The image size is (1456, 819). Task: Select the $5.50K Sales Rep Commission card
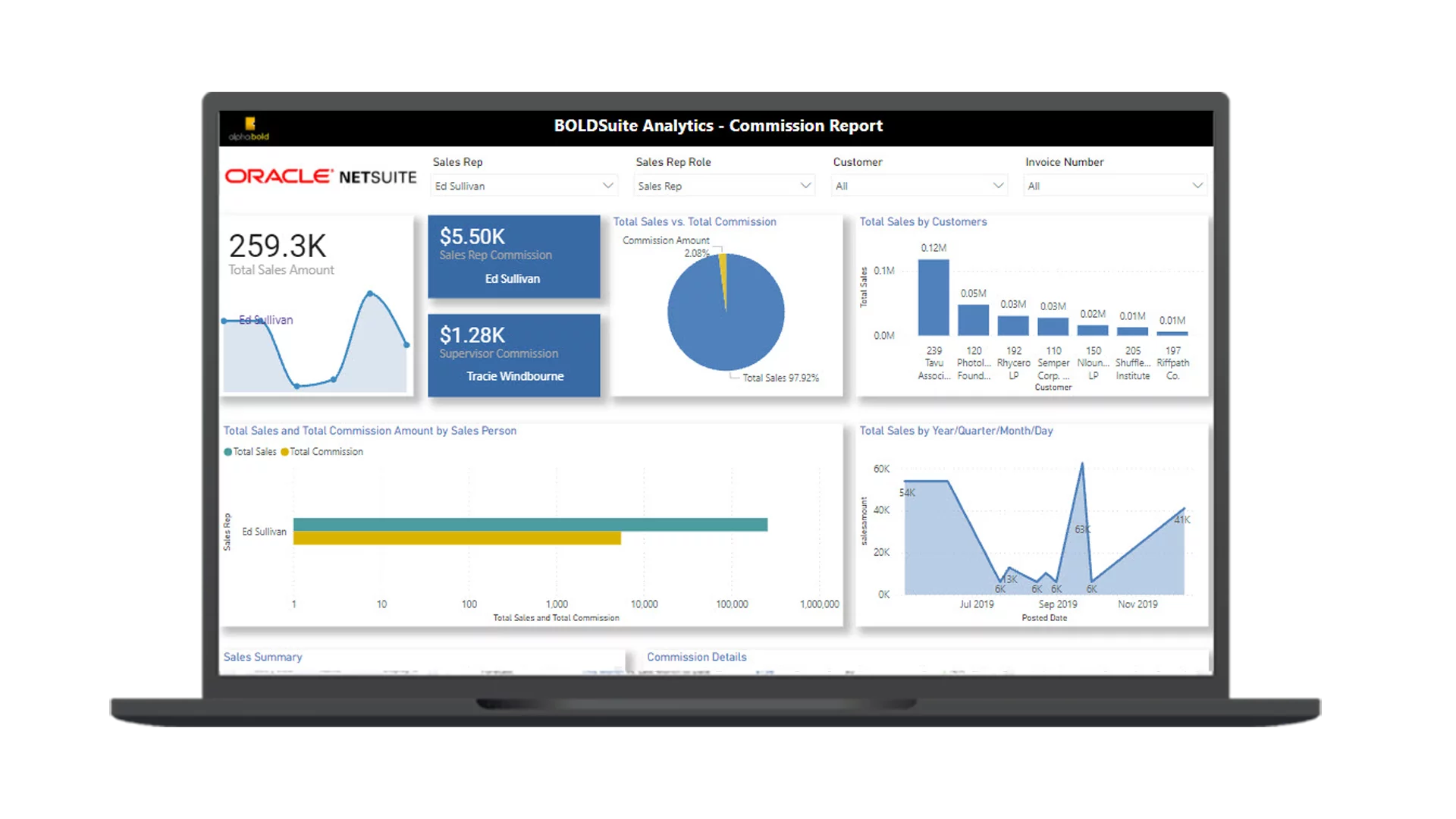514,256
